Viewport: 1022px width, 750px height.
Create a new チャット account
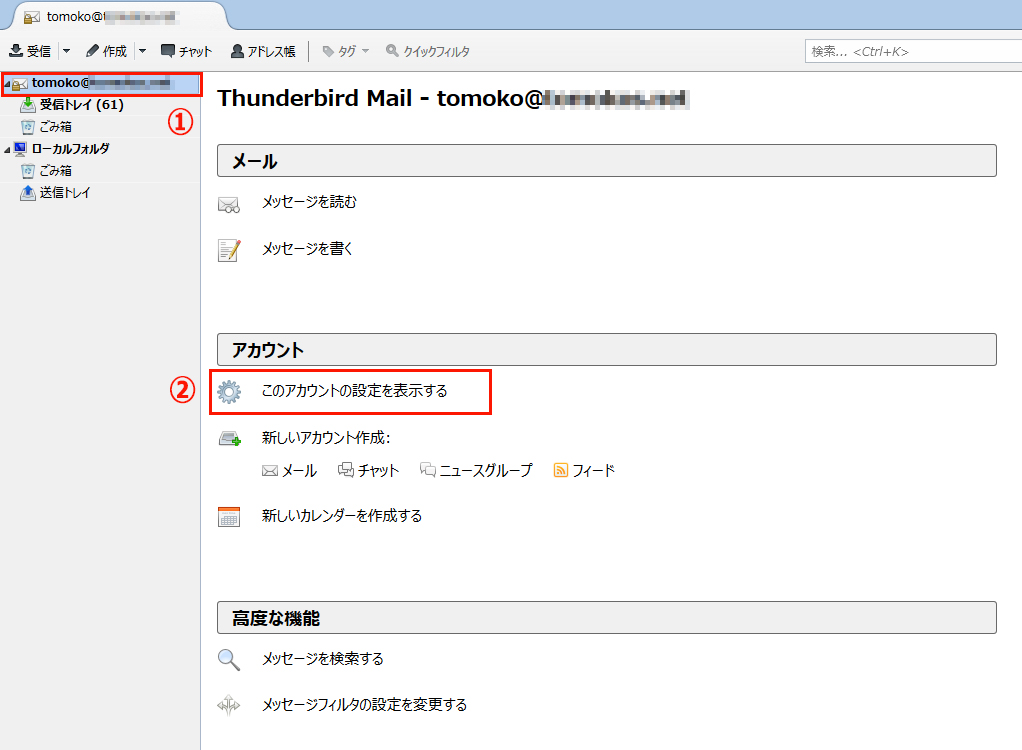pos(378,470)
